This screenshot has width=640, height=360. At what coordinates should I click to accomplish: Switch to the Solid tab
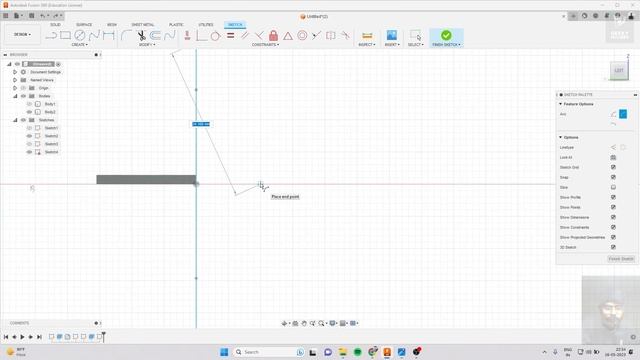point(55,25)
